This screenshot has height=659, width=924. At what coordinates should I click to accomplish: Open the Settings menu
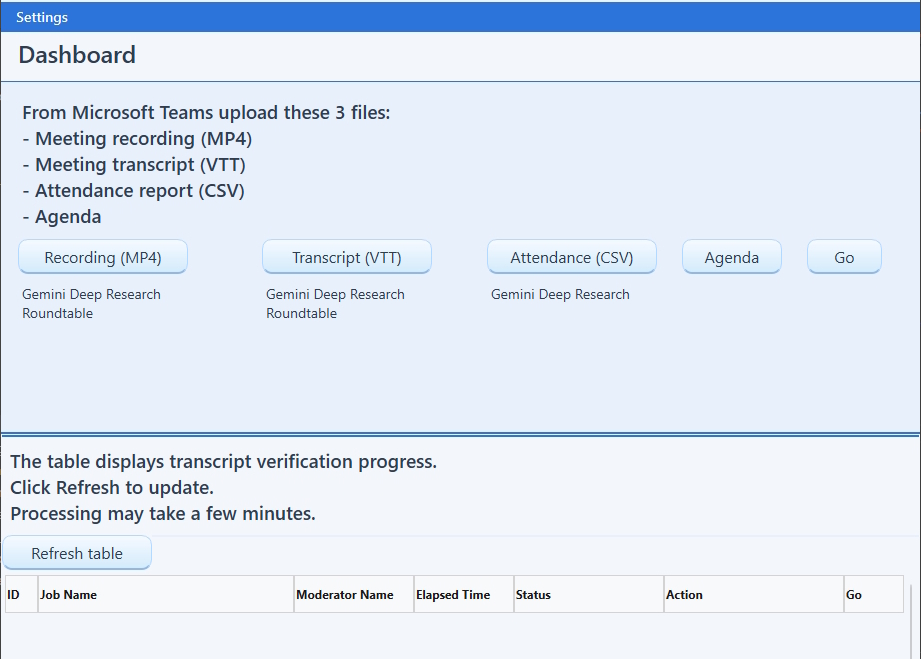click(x=42, y=17)
